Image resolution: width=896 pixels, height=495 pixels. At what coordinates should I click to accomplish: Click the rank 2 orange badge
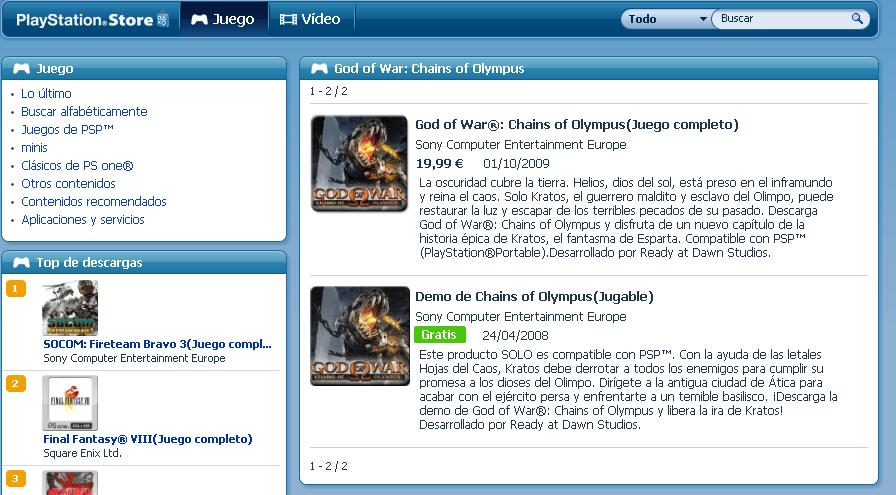coord(15,384)
